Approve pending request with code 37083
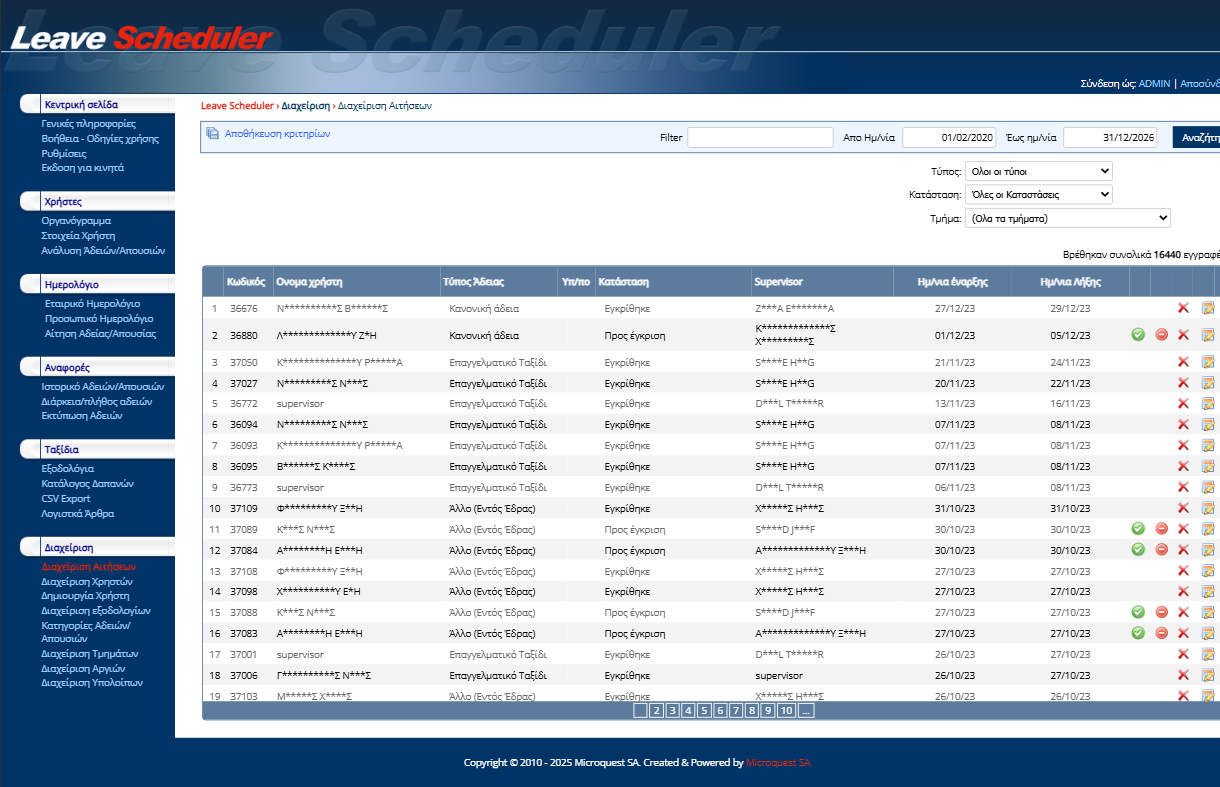1220x787 pixels. (1138, 633)
